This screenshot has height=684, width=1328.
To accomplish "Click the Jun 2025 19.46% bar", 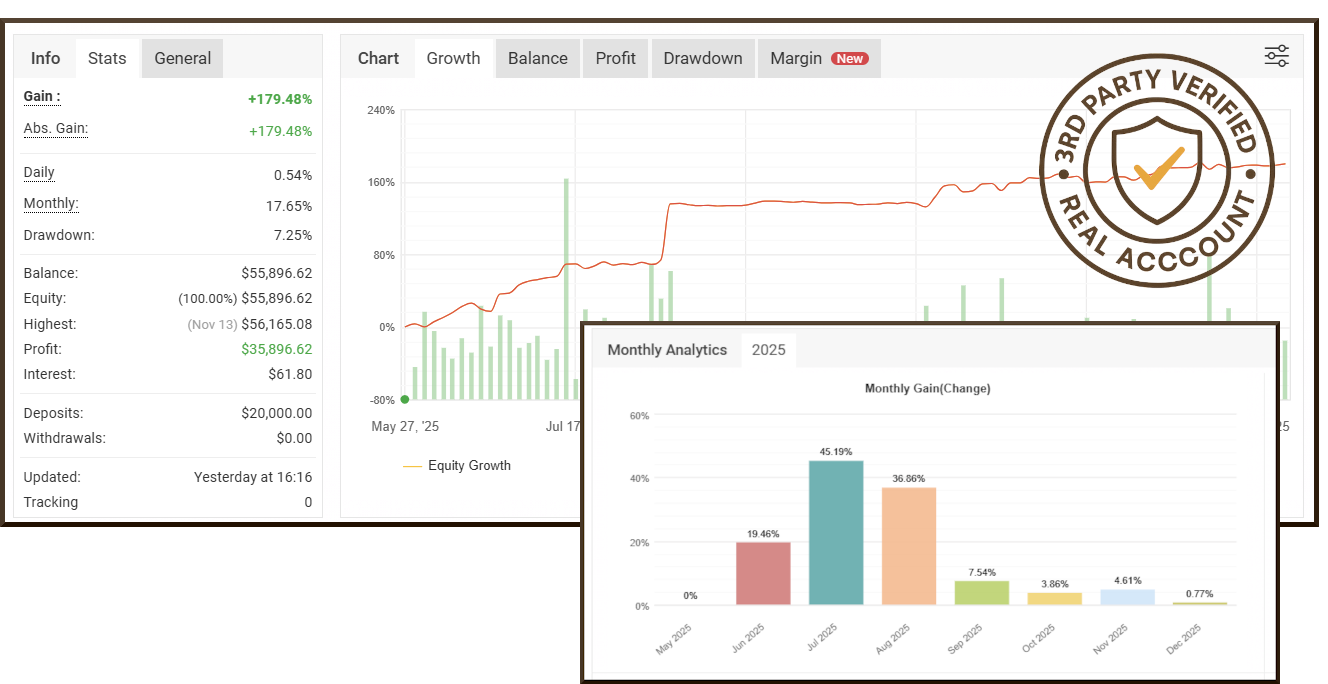I will 763,573.
